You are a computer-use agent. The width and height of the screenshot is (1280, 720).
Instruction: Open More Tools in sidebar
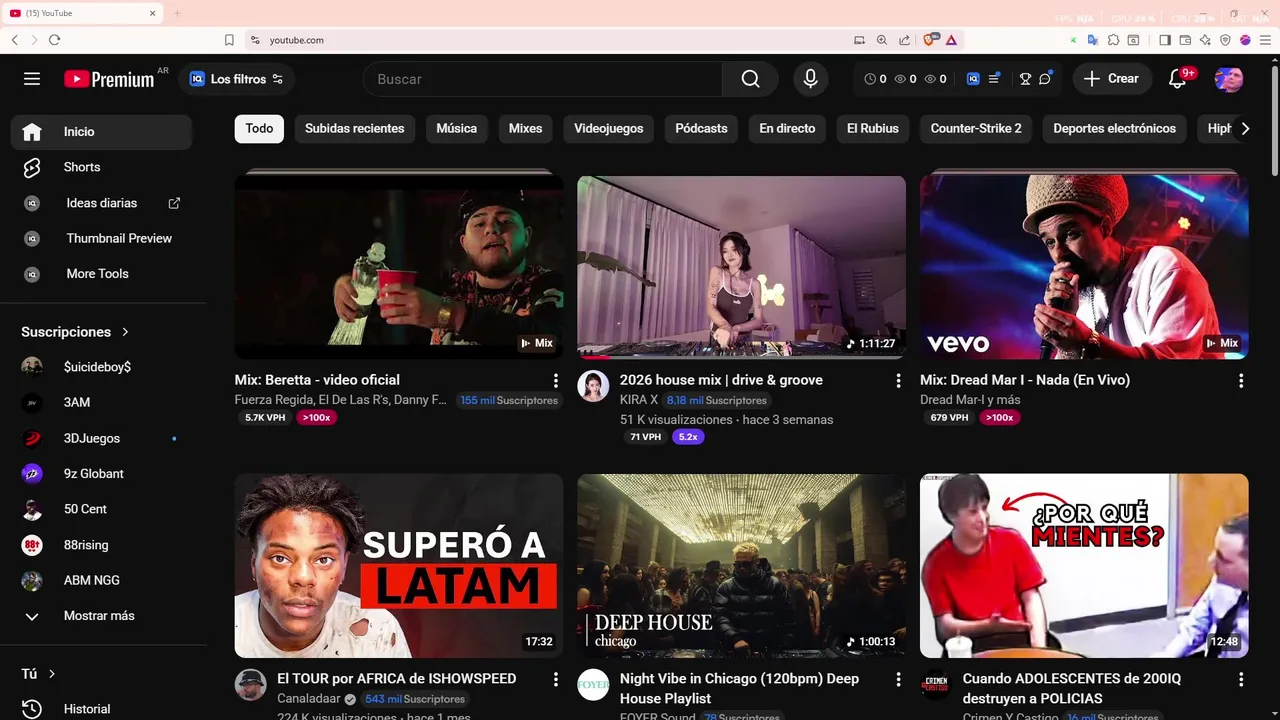tap(102, 274)
